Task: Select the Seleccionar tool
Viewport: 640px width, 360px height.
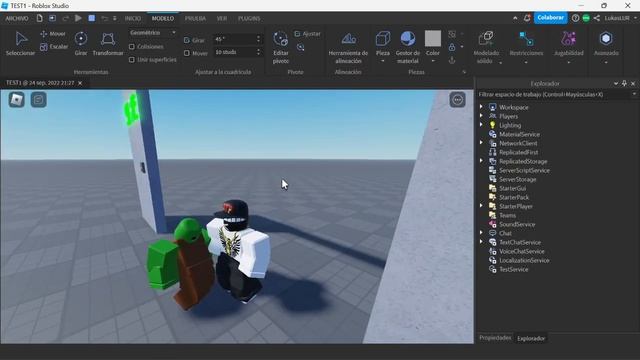Action: coord(20,43)
